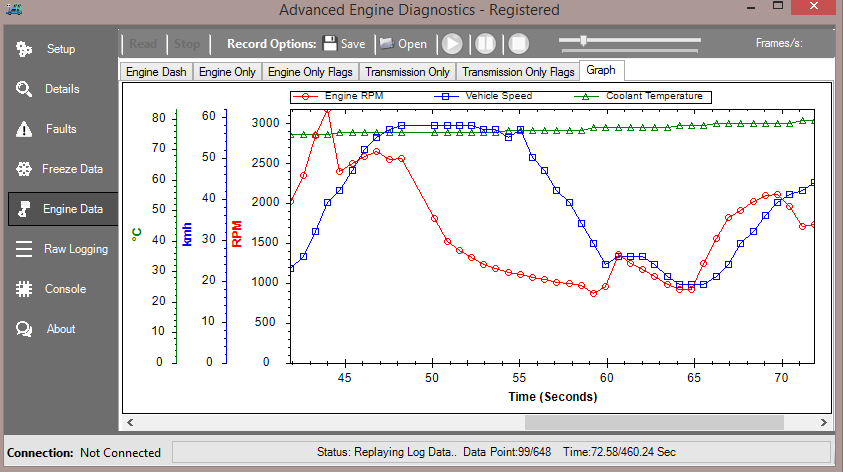Click the Connection: Not Connected status
843x472 pixels.
(84, 453)
